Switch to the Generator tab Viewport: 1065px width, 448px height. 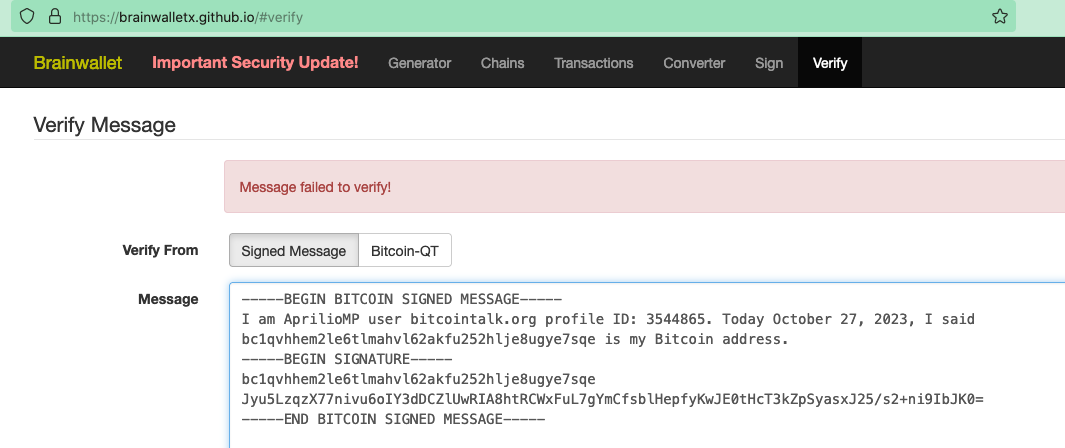[420, 63]
